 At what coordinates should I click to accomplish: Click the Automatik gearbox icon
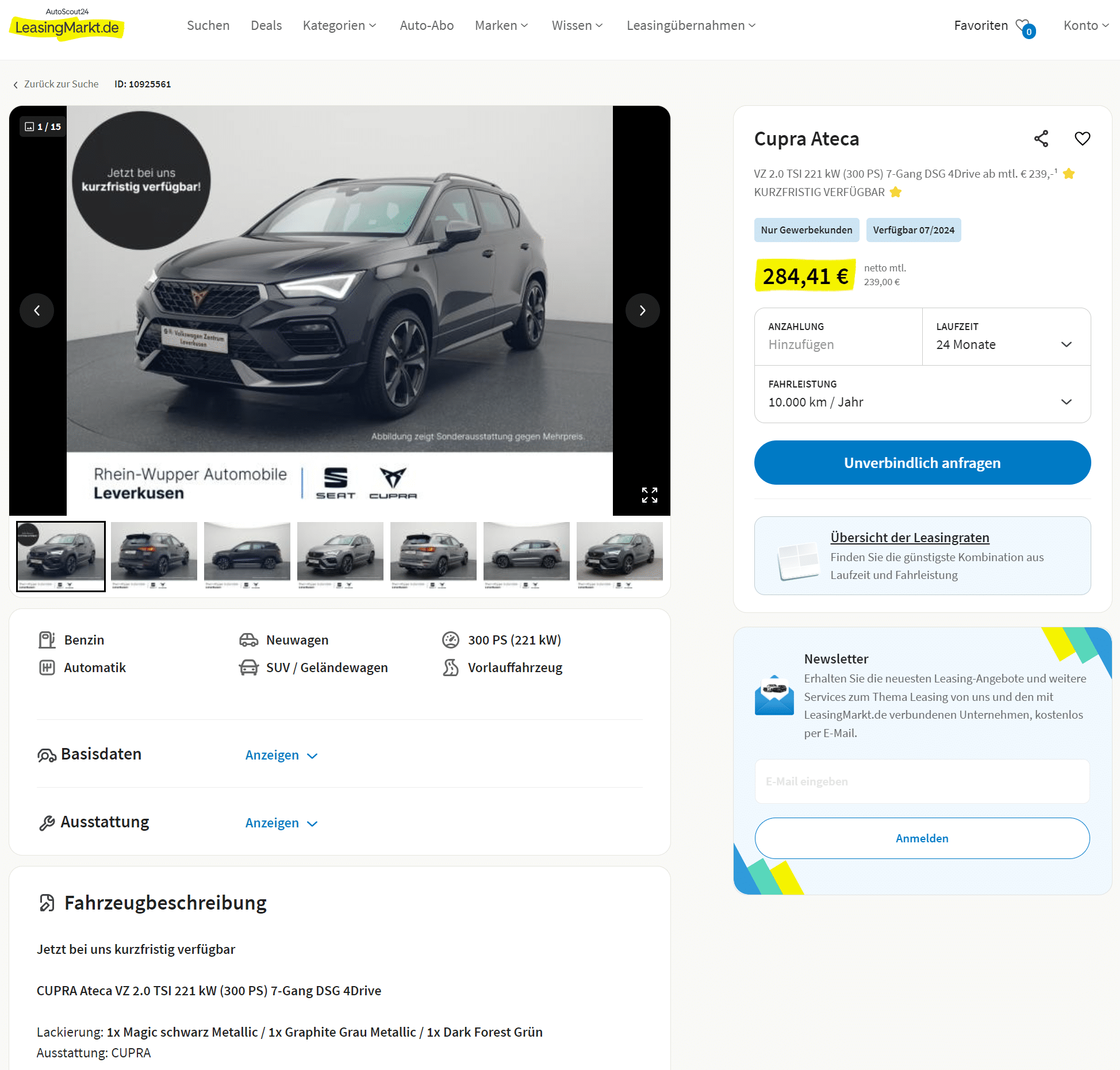coord(47,668)
